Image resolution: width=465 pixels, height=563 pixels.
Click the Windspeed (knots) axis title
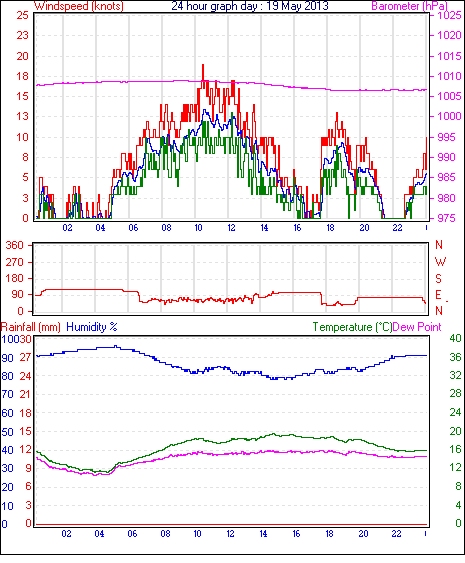point(79,6)
